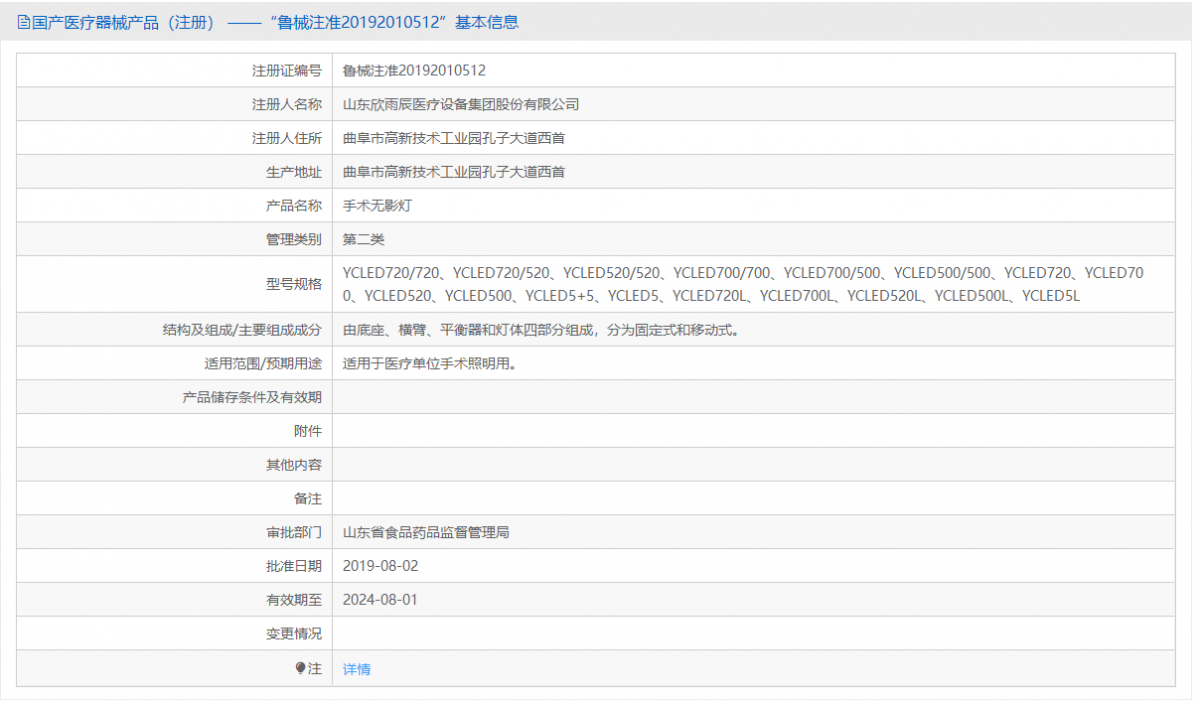Click the structure description 由底座、横臂、平衡器和灯体四部分组成
Image resolution: width=1200 pixels, height=706 pixels.
pos(541,330)
